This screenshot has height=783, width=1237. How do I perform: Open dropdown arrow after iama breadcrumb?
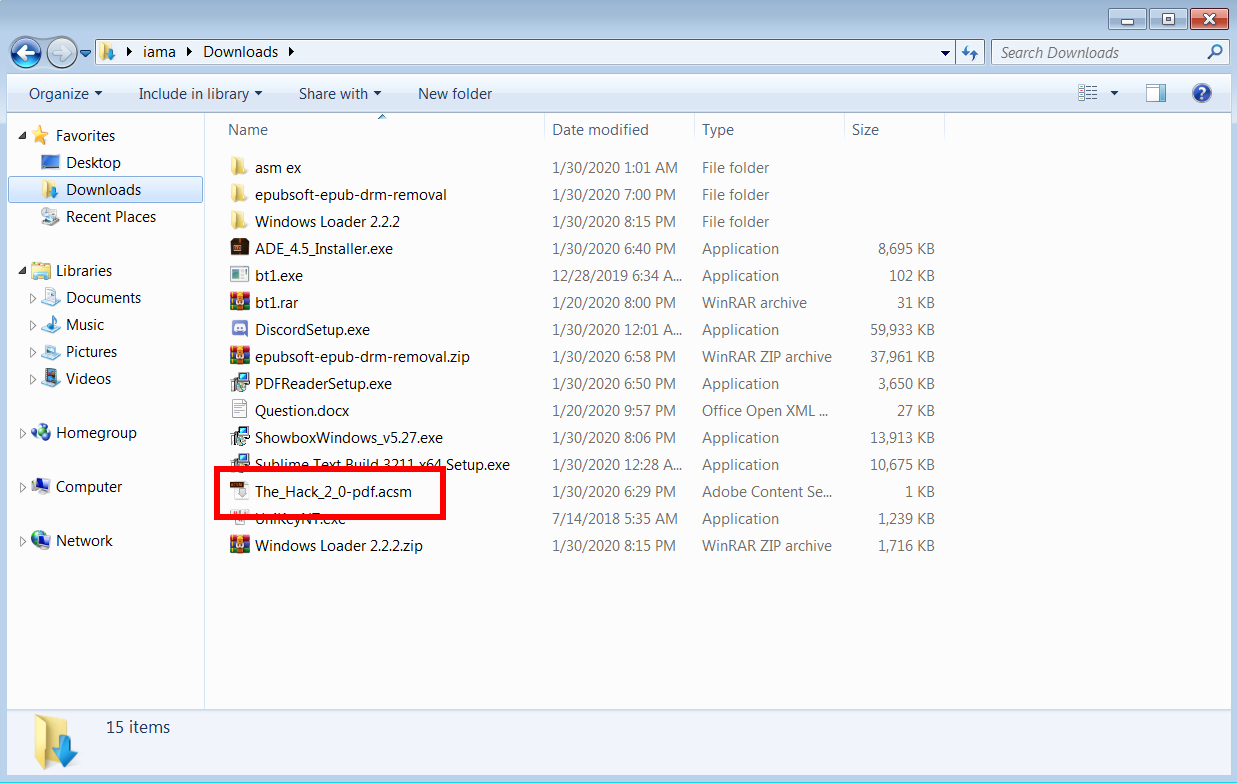[x=187, y=52]
